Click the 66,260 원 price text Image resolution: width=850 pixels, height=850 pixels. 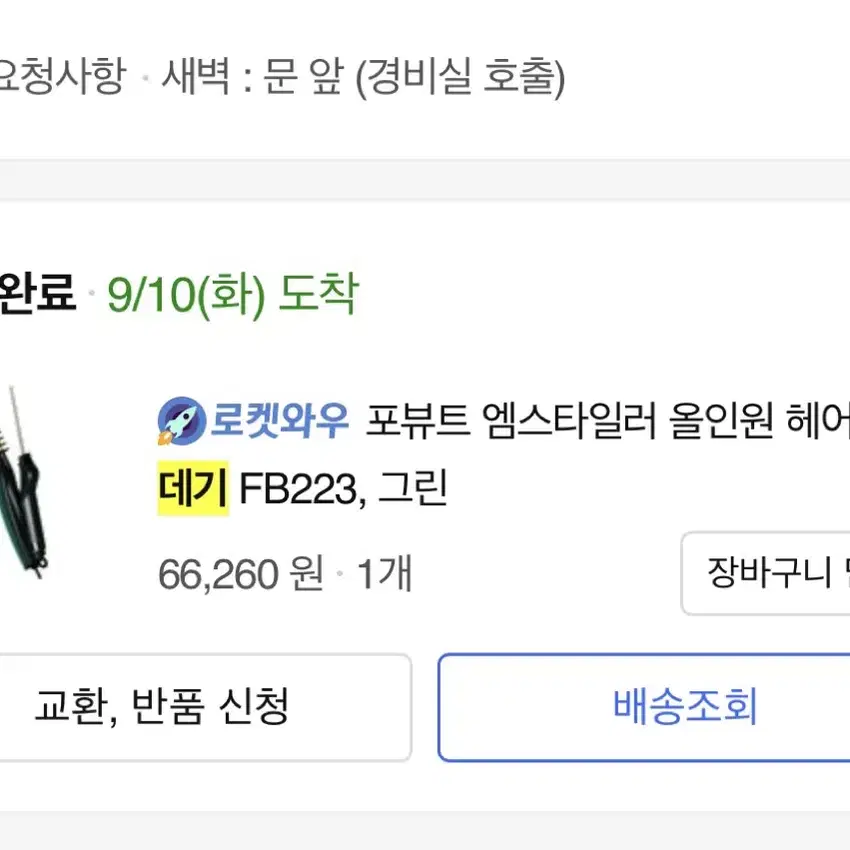pos(241,574)
